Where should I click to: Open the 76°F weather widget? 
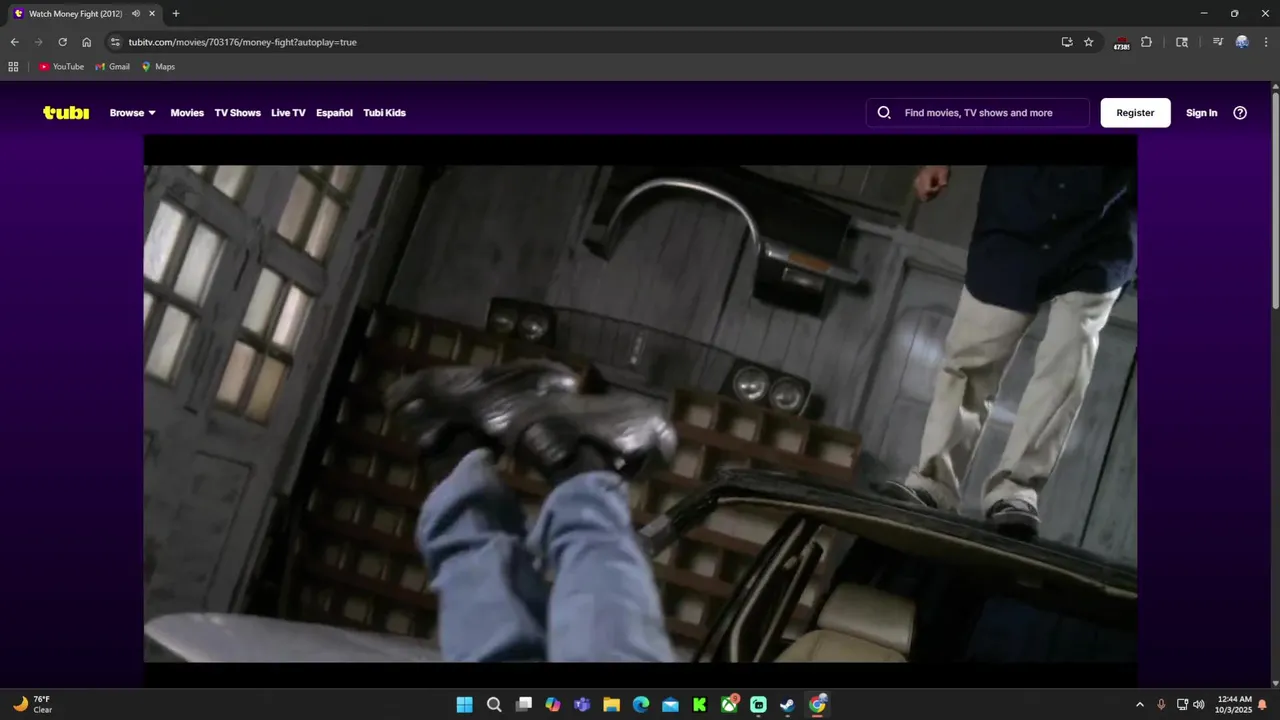click(32, 704)
